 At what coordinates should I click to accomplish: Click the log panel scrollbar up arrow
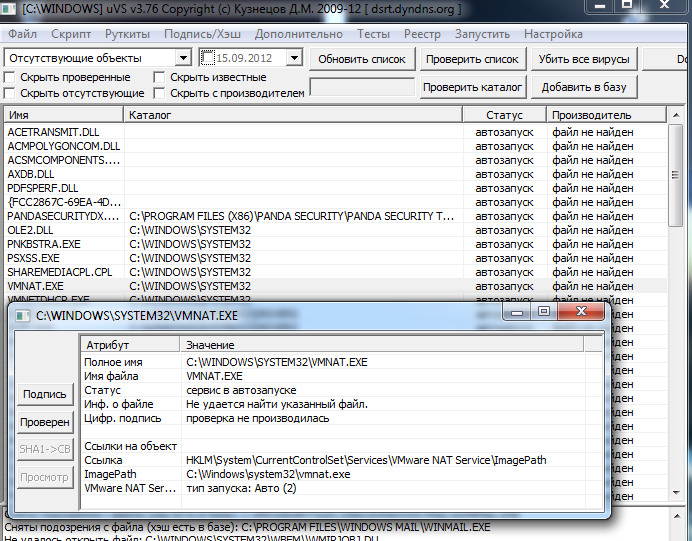pos(677,515)
